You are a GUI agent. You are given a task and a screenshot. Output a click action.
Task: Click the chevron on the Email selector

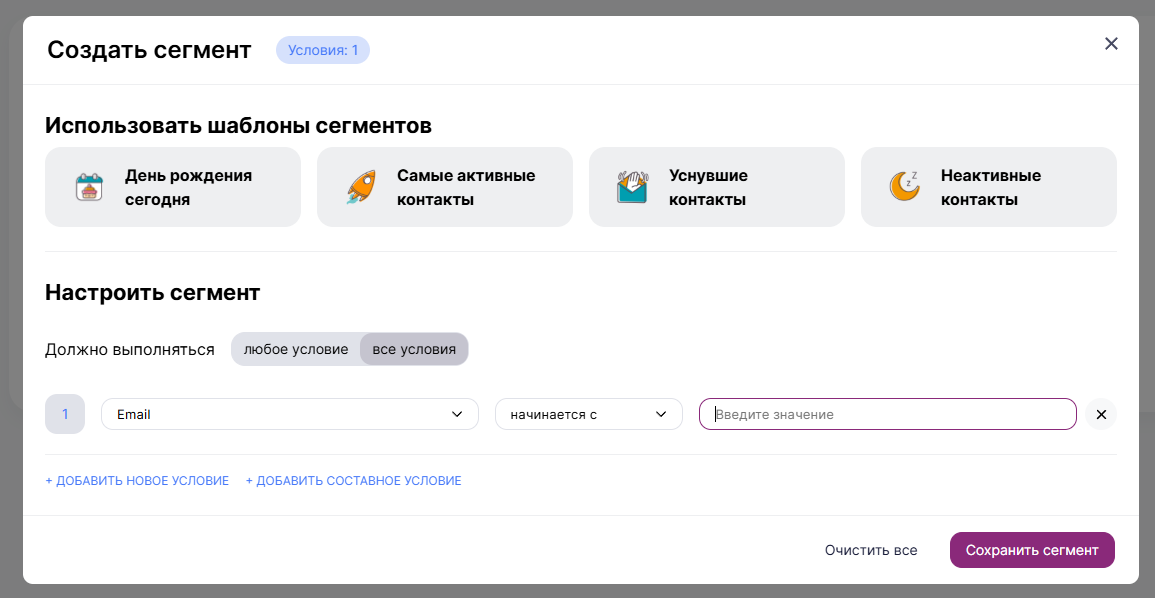tap(458, 414)
